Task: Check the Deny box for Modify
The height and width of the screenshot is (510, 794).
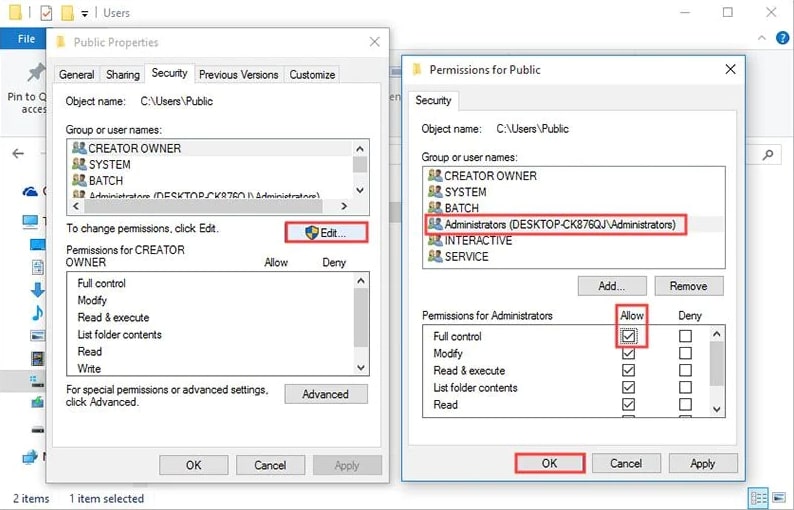Action: (x=685, y=354)
